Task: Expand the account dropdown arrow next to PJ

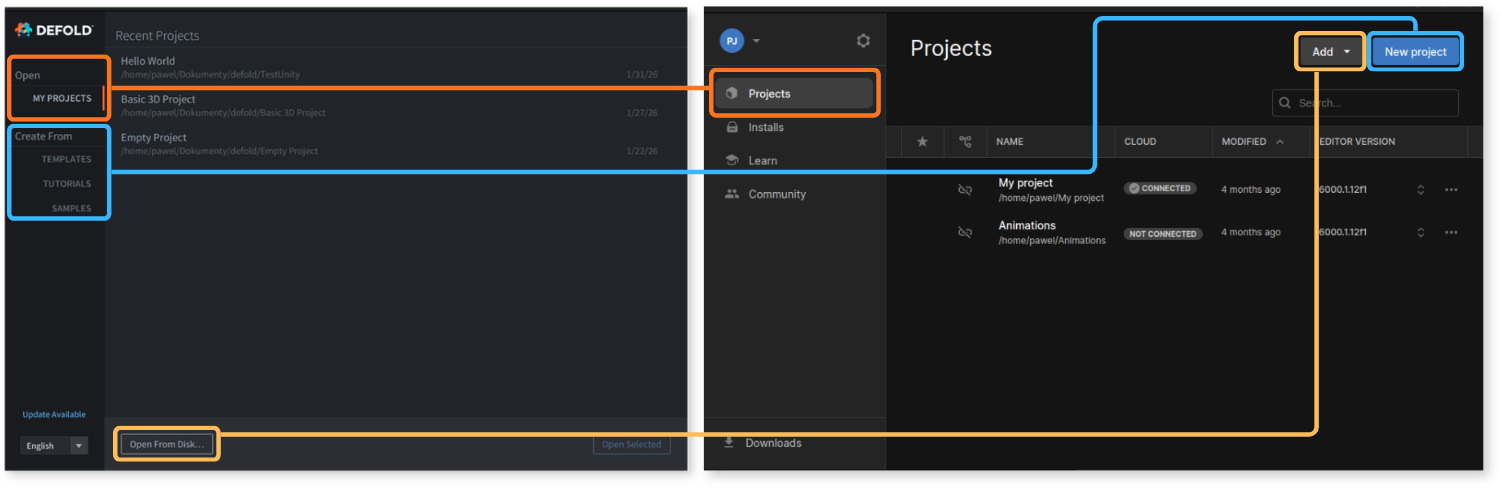Action: point(757,41)
